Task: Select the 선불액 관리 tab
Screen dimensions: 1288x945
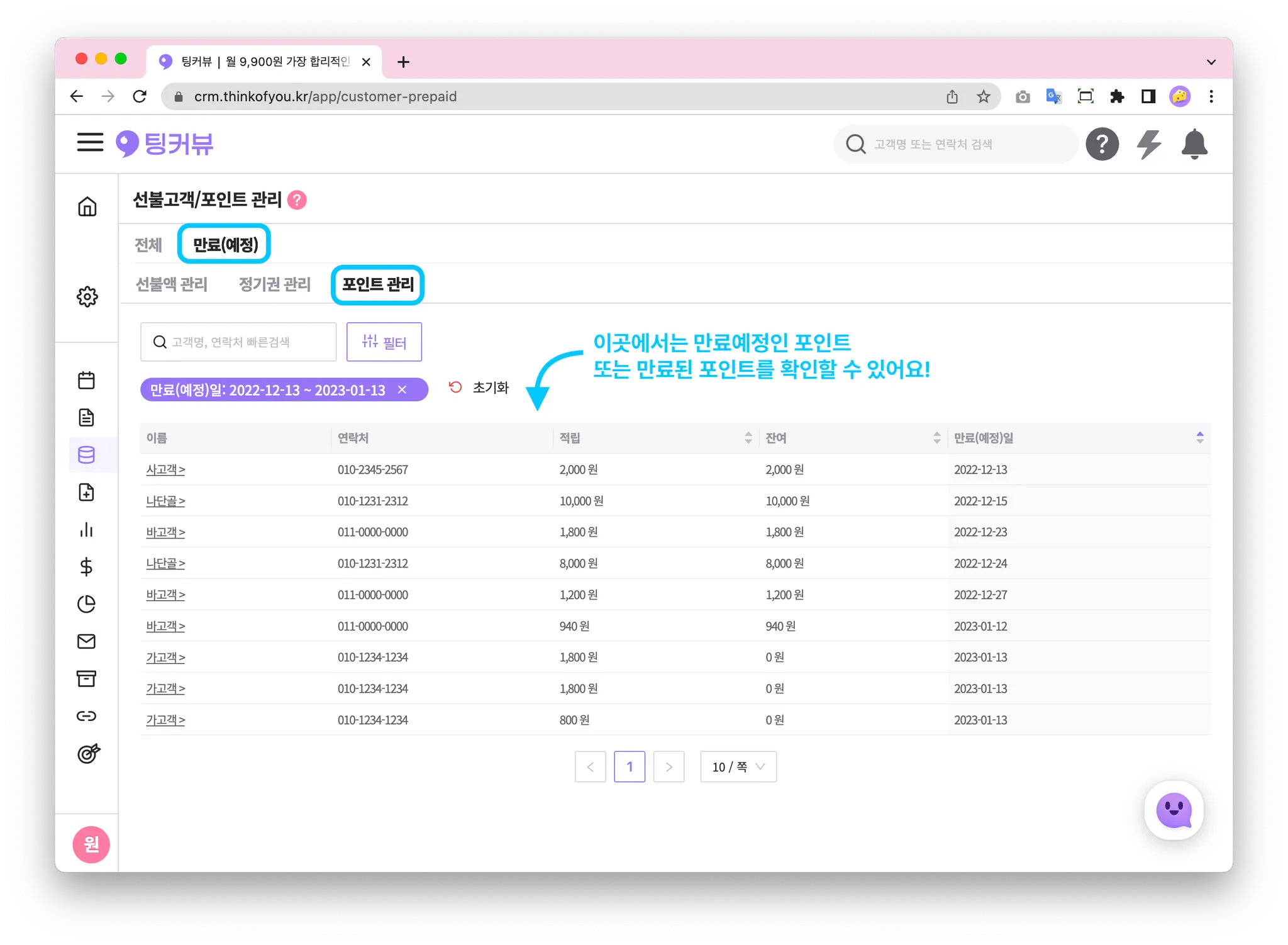Action: 172,284
